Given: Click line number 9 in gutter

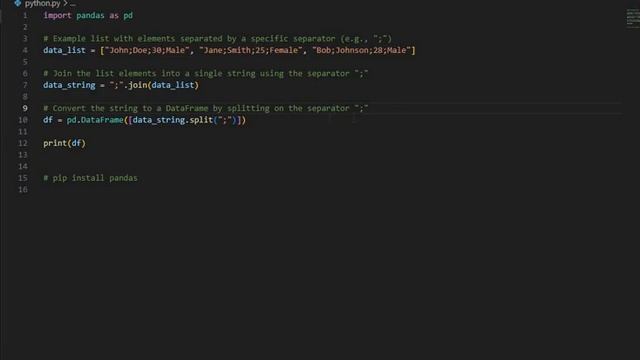Looking at the screenshot, I should tap(25, 109).
